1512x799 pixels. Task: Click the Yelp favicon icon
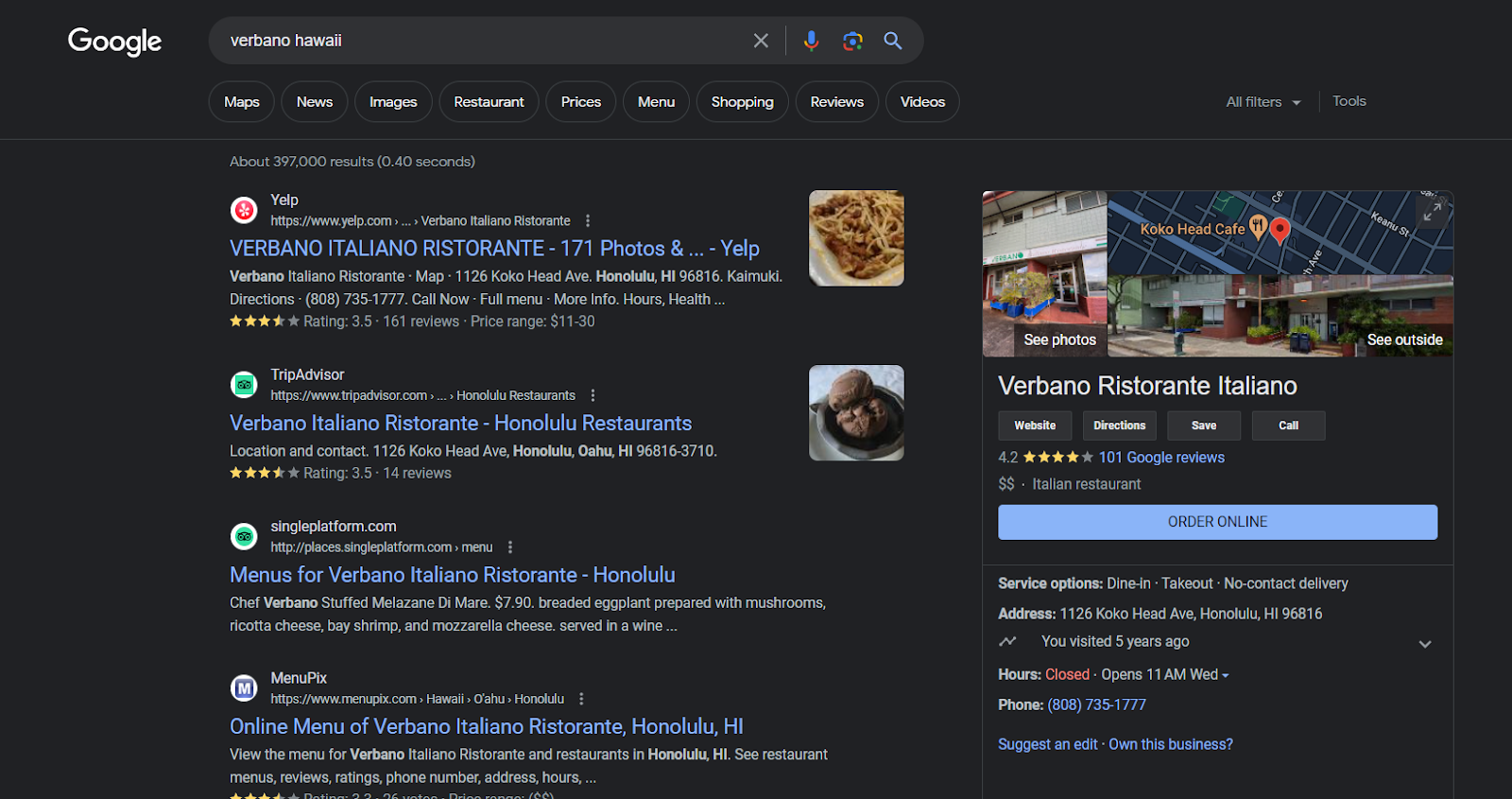click(x=244, y=210)
